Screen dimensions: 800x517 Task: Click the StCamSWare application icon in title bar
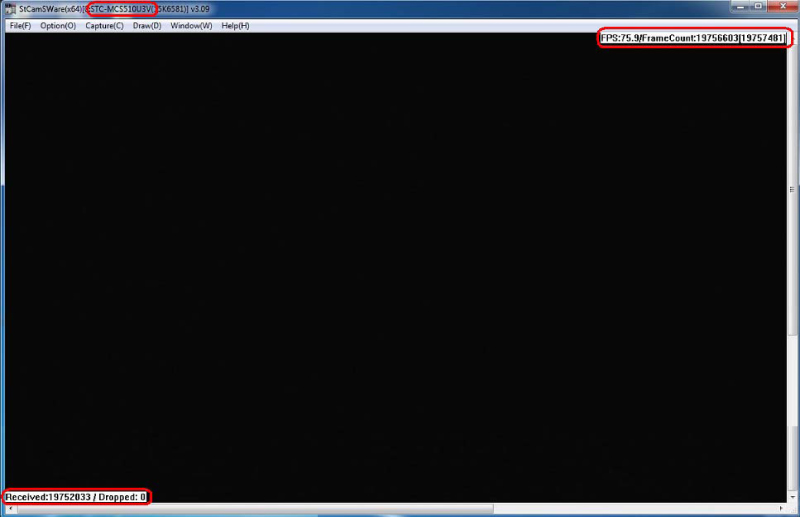coord(10,9)
